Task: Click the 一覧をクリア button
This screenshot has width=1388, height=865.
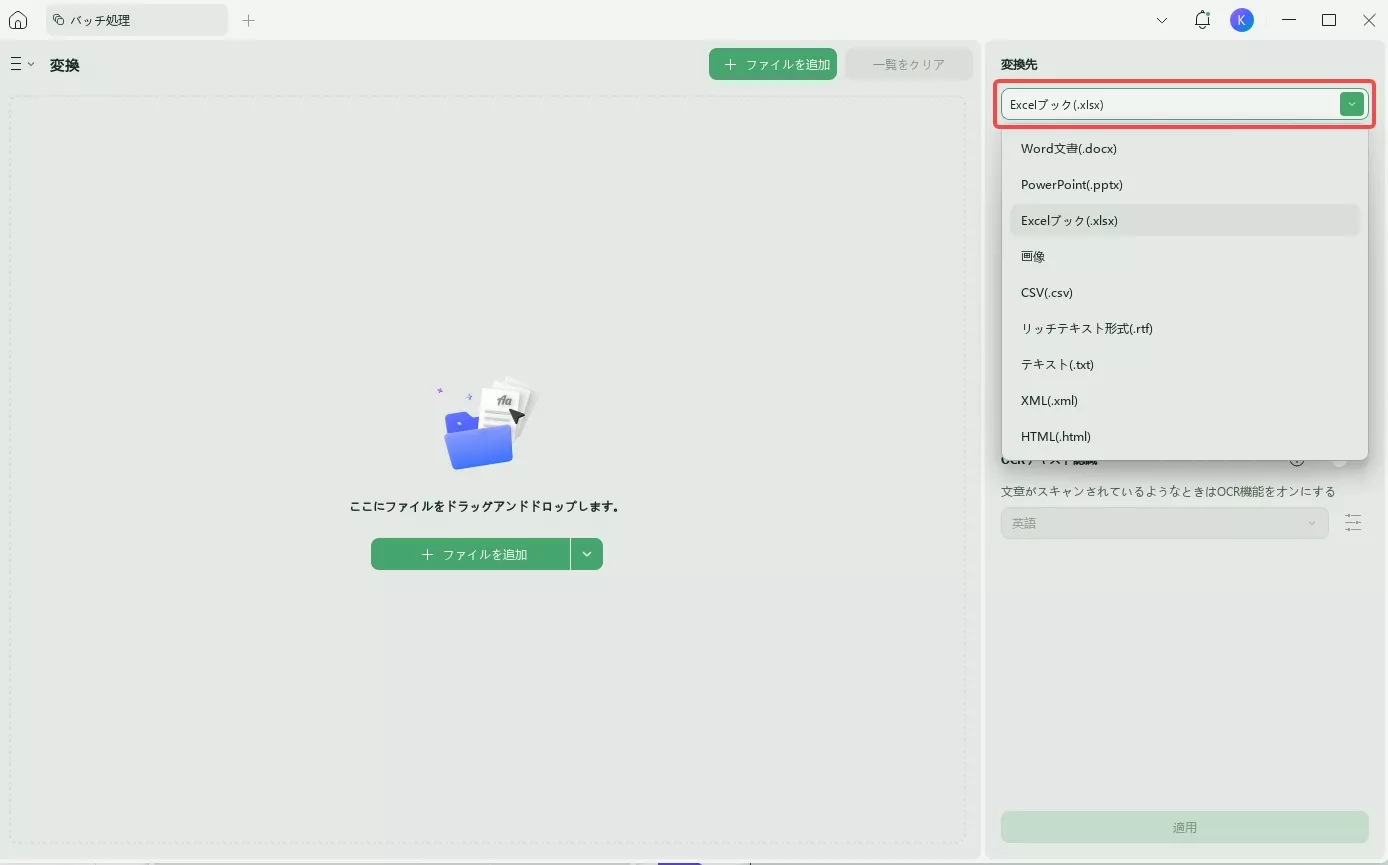Action: (909, 64)
